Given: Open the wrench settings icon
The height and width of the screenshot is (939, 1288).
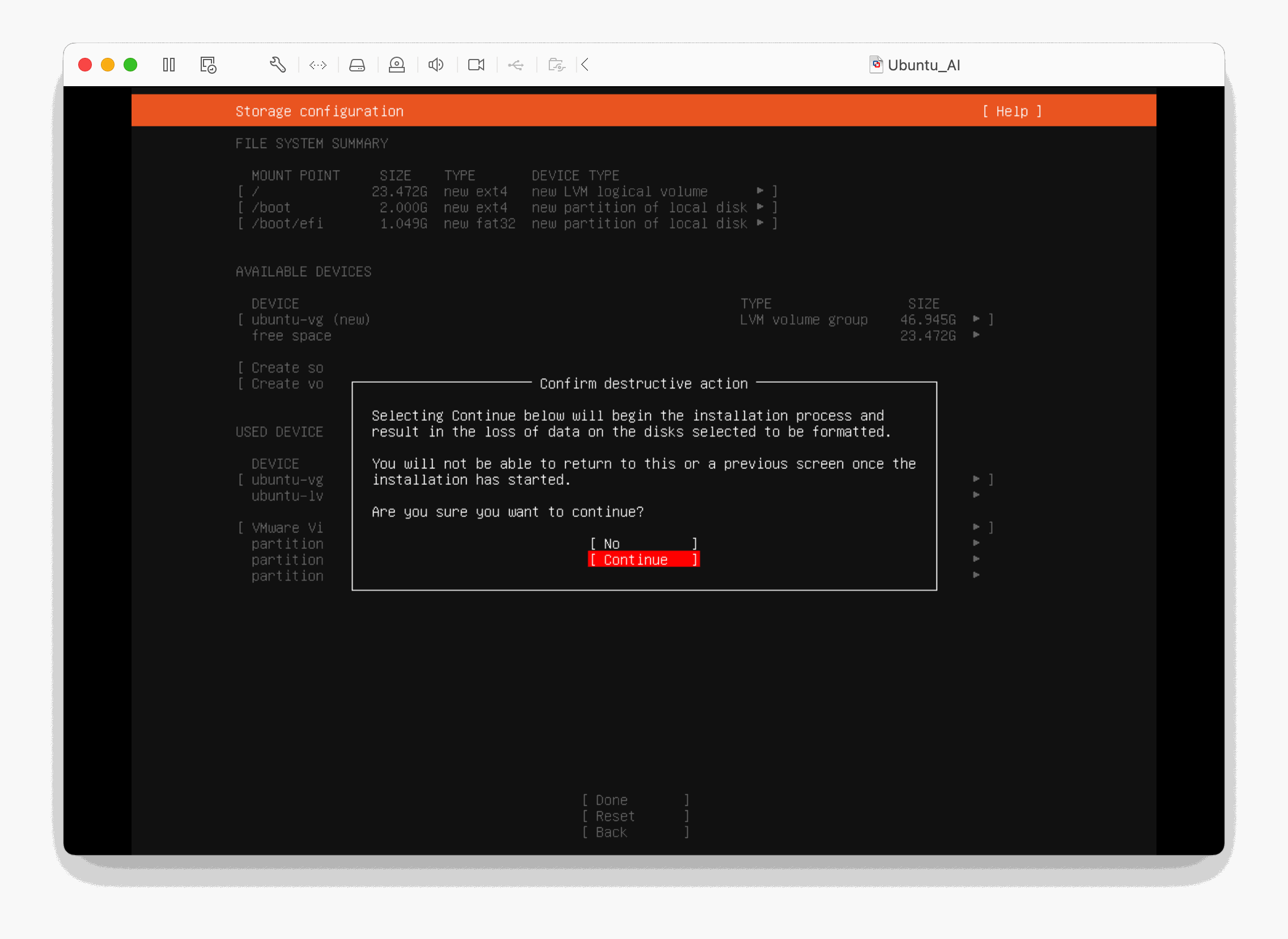Looking at the screenshot, I should 277,65.
